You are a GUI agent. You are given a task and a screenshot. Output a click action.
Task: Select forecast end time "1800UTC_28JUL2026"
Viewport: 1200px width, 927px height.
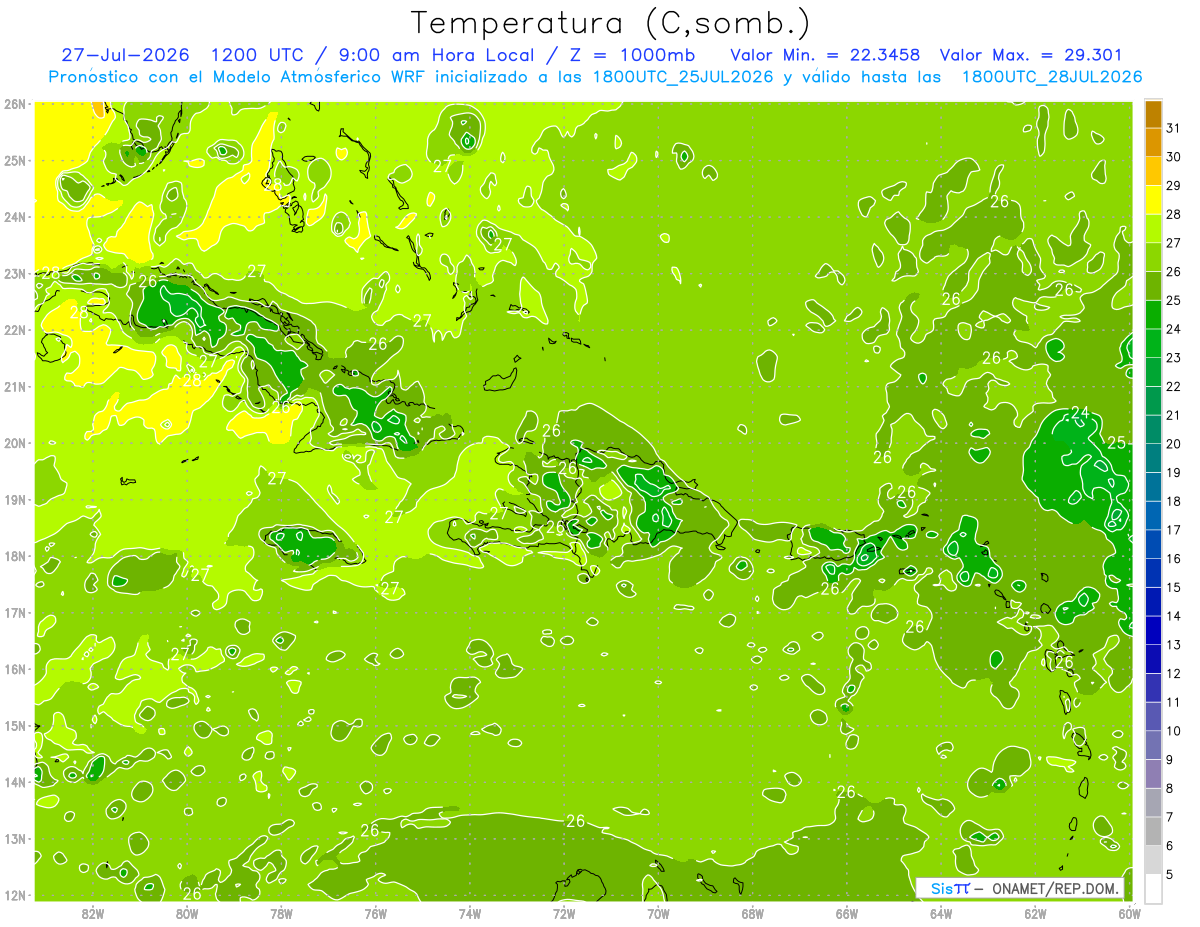click(x=1052, y=77)
